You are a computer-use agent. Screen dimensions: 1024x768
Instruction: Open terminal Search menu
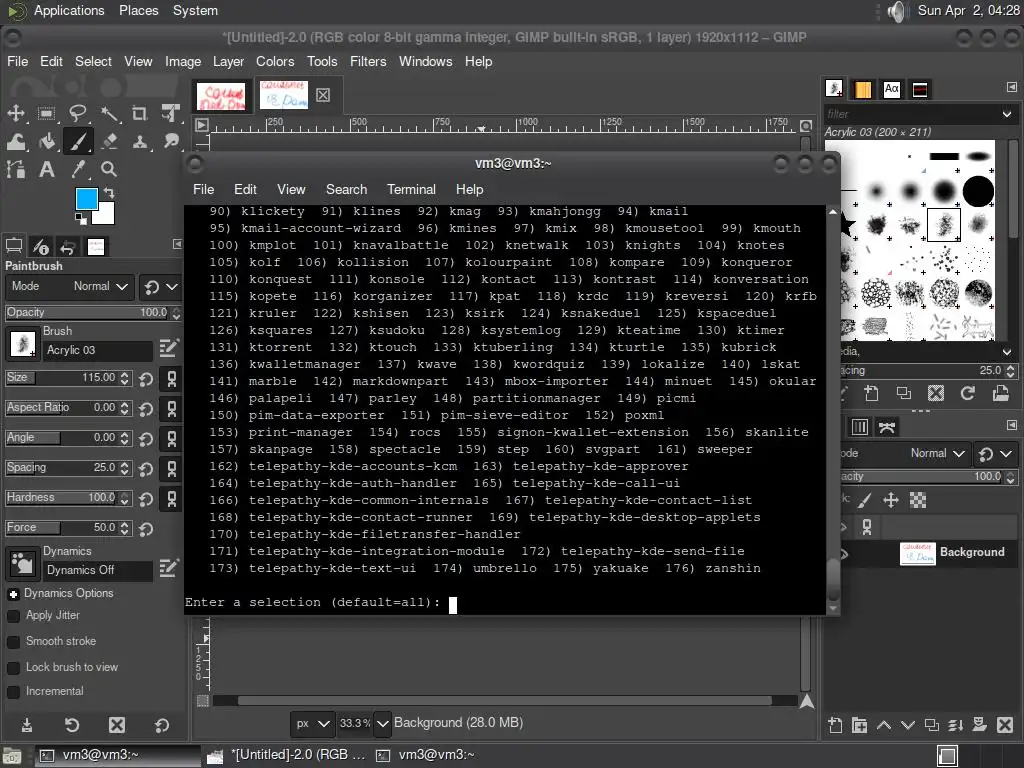tap(346, 189)
